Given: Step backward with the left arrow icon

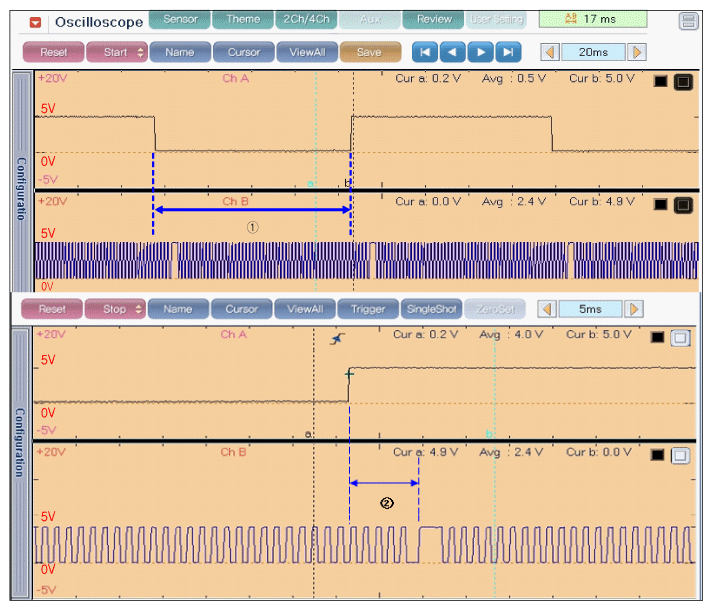Looking at the screenshot, I should pyautogui.click(x=453, y=52).
